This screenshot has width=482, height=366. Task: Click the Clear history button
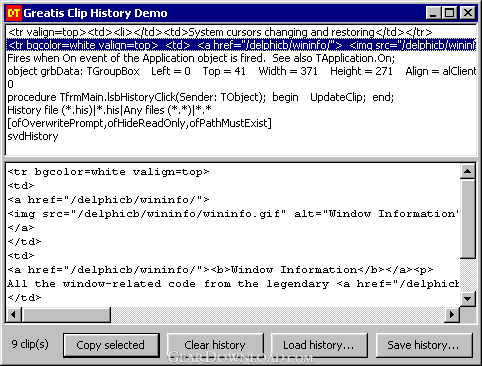point(215,345)
